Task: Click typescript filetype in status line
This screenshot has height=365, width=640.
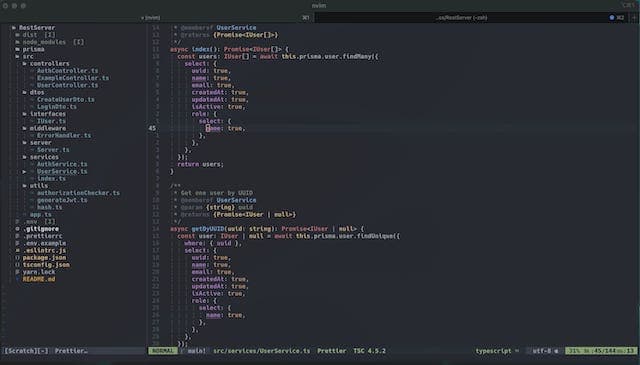Action: point(493,351)
